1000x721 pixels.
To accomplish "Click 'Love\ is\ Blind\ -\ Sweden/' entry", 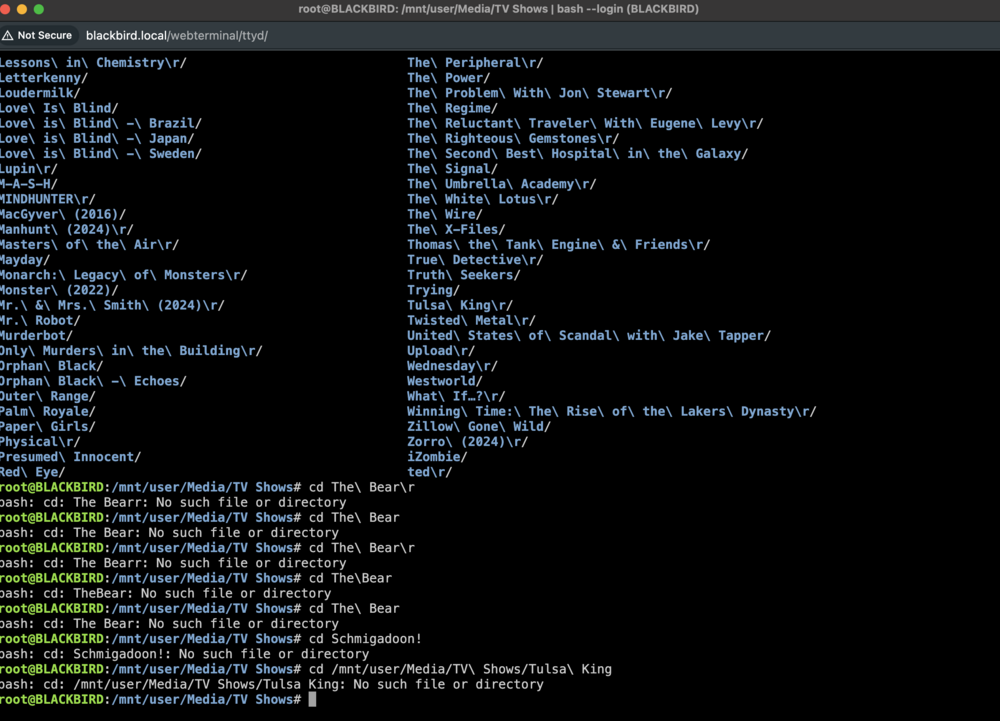I will tap(101, 154).
